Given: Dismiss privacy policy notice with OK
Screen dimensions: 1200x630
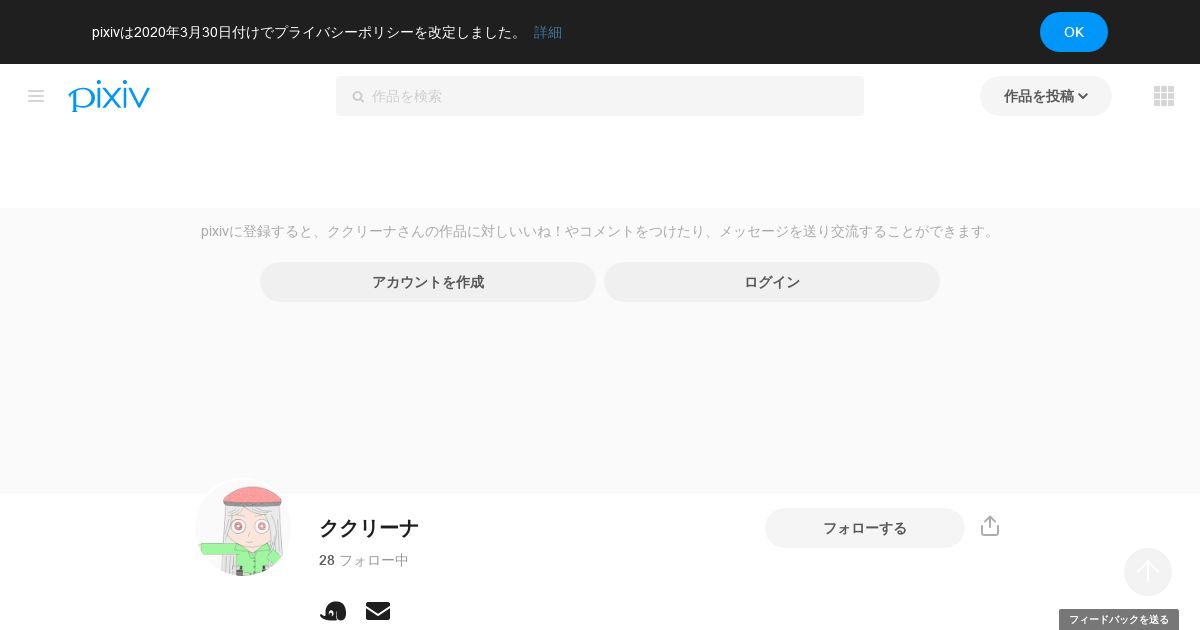Looking at the screenshot, I should click(1074, 32).
